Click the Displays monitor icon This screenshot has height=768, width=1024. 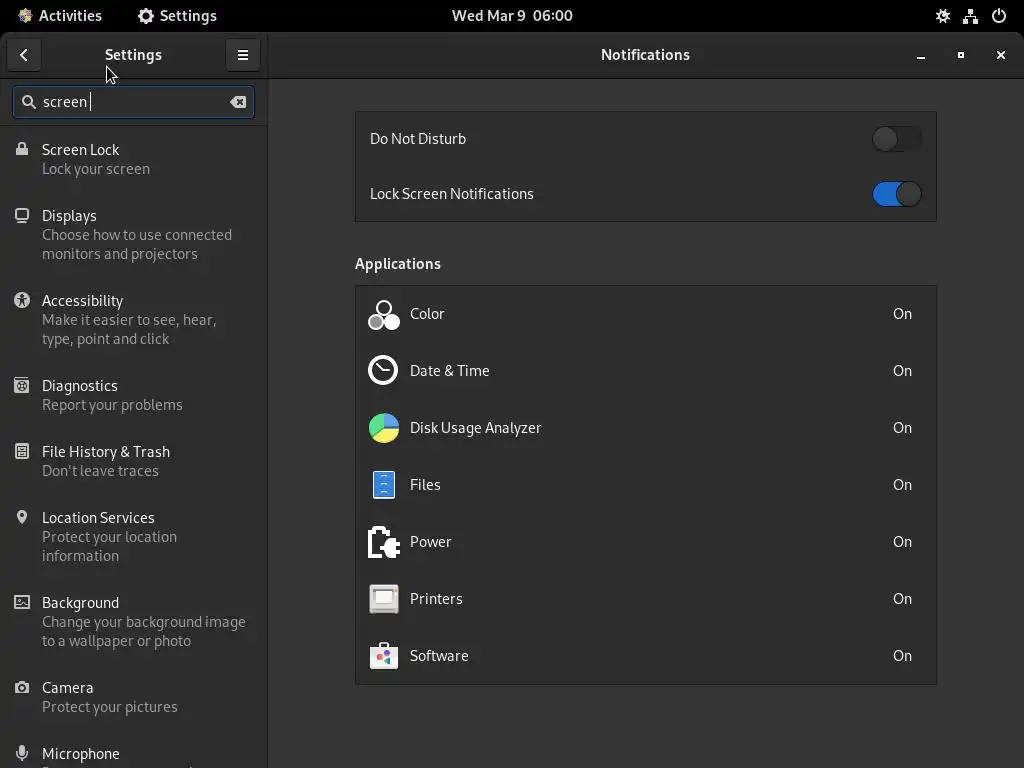tap(22, 215)
